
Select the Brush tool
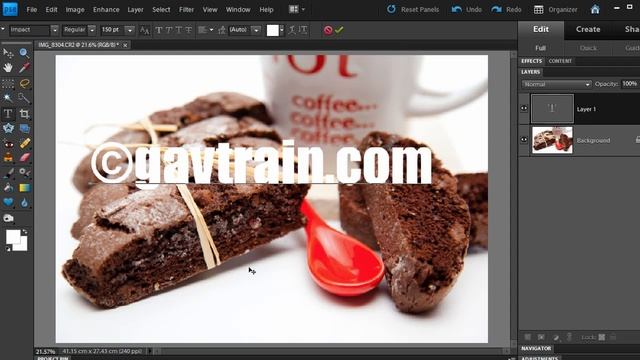click(8, 173)
